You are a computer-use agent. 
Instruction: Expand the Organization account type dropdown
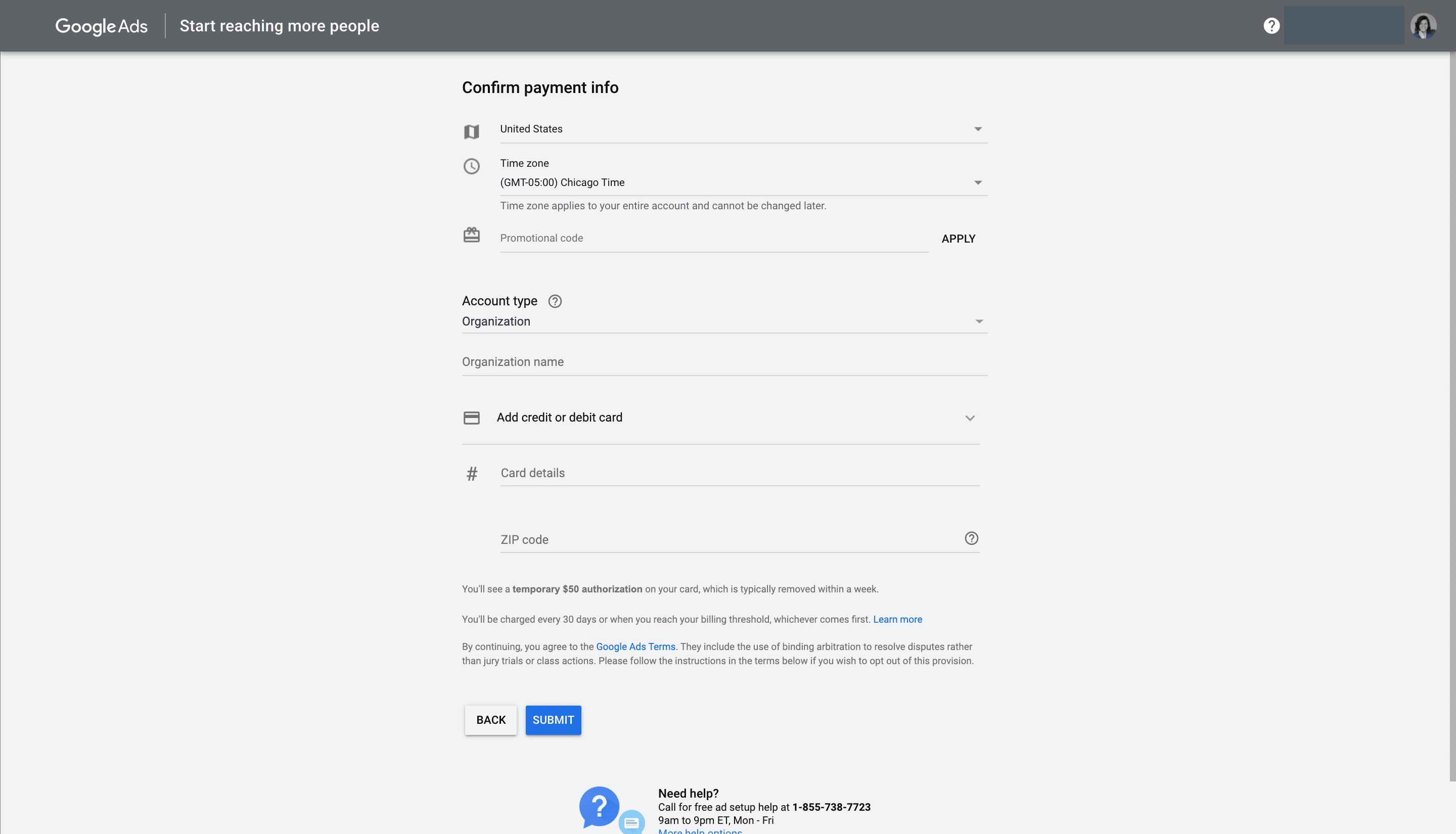pyautogui.click(x=978, y=321)
